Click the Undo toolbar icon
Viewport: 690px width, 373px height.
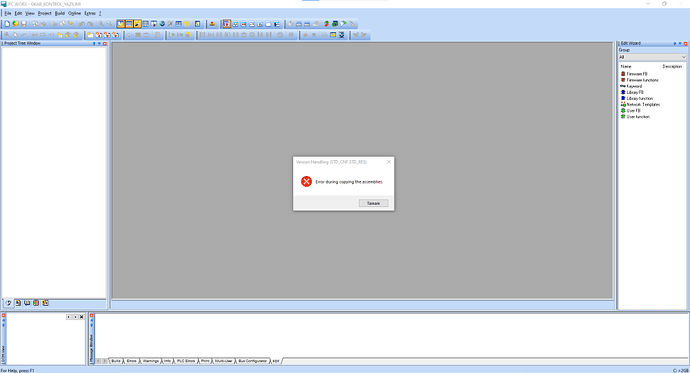[x=82, y=24]
